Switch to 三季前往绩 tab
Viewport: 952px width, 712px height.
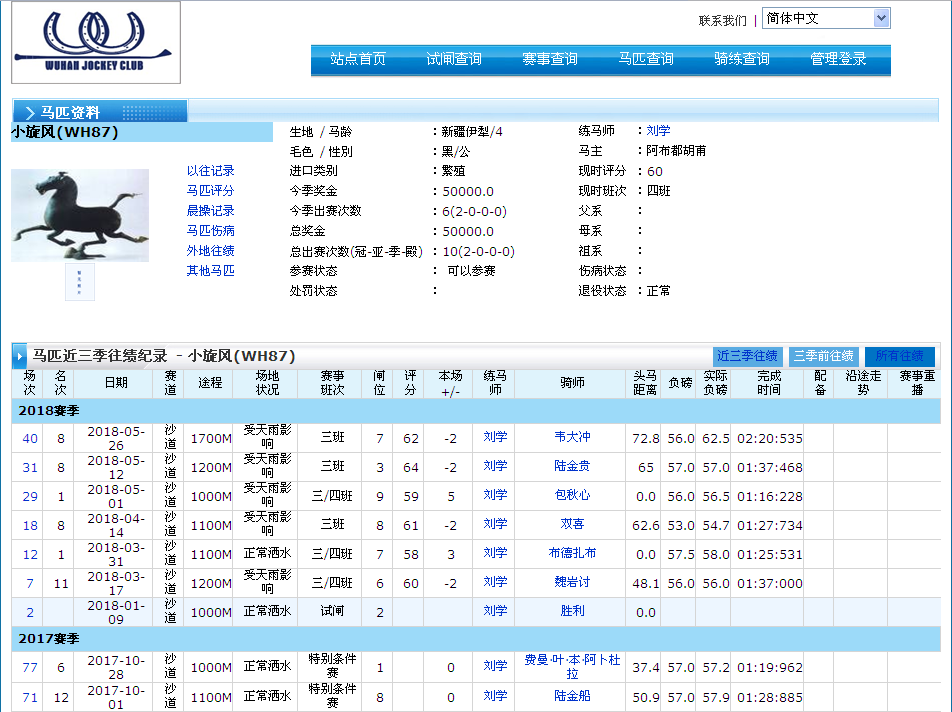coord(824,356)
